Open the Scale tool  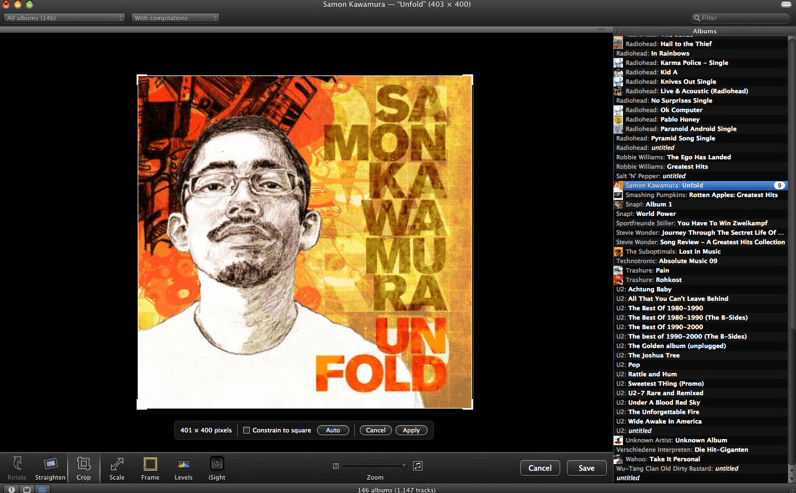[x=117, y=468]
